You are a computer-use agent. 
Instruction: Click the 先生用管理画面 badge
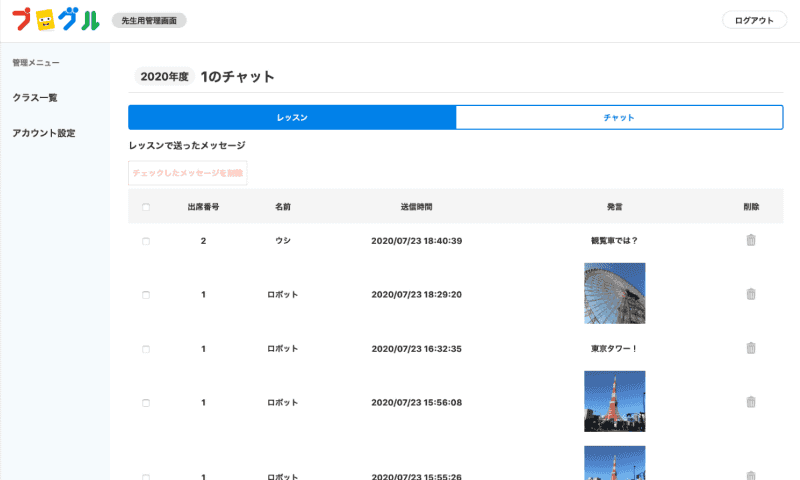(x=149, y=20)
